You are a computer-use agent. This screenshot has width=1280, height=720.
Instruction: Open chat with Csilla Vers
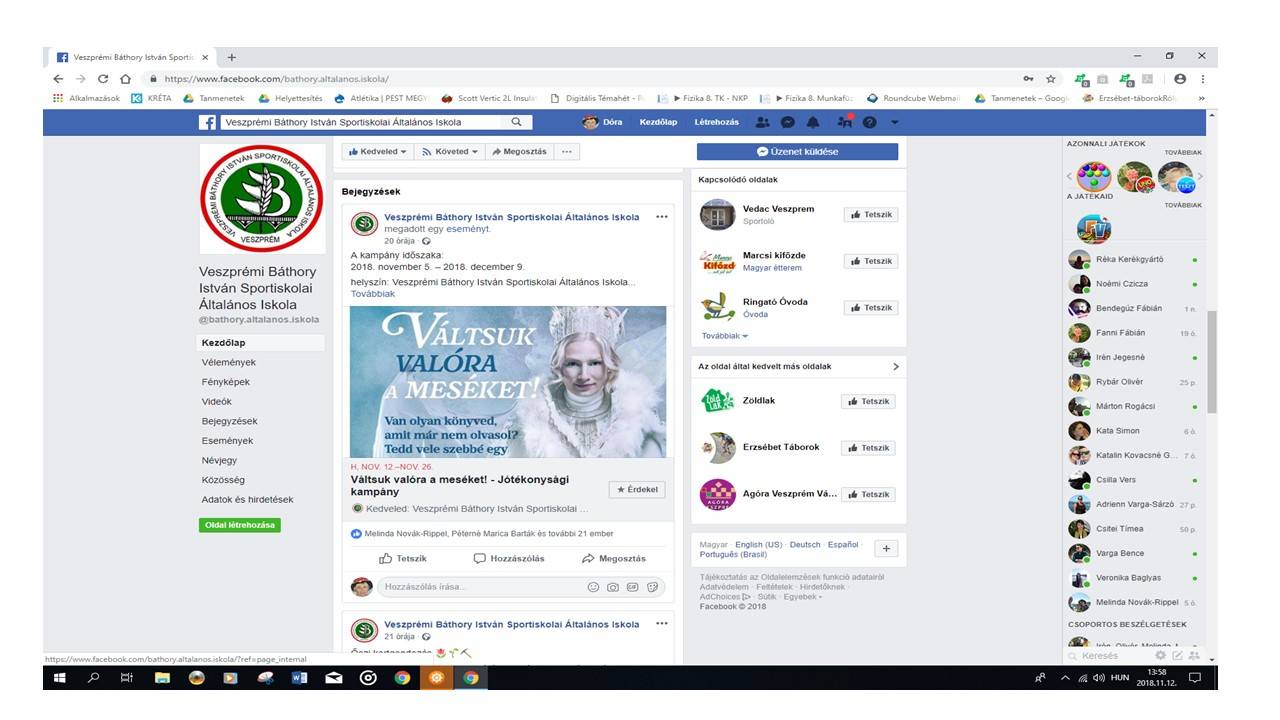tap(1133, 480)
